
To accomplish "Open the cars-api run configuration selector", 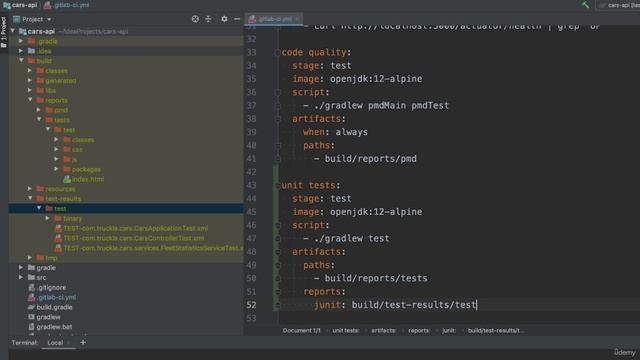I will tap(619, 5).
